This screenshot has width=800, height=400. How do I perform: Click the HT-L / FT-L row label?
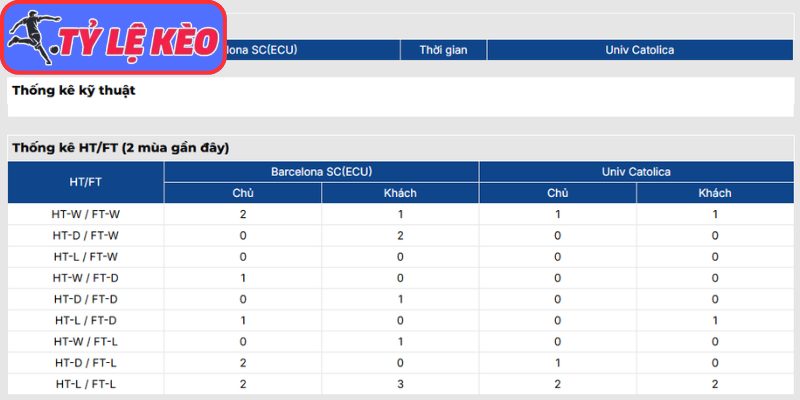click(86, 383)
